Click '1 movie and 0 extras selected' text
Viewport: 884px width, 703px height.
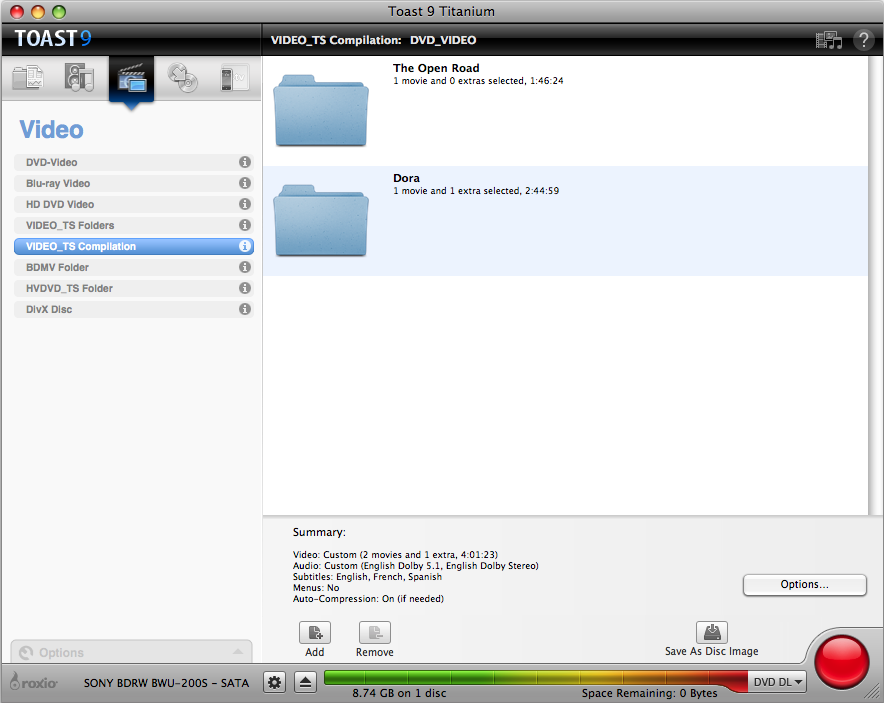[459, 81]
